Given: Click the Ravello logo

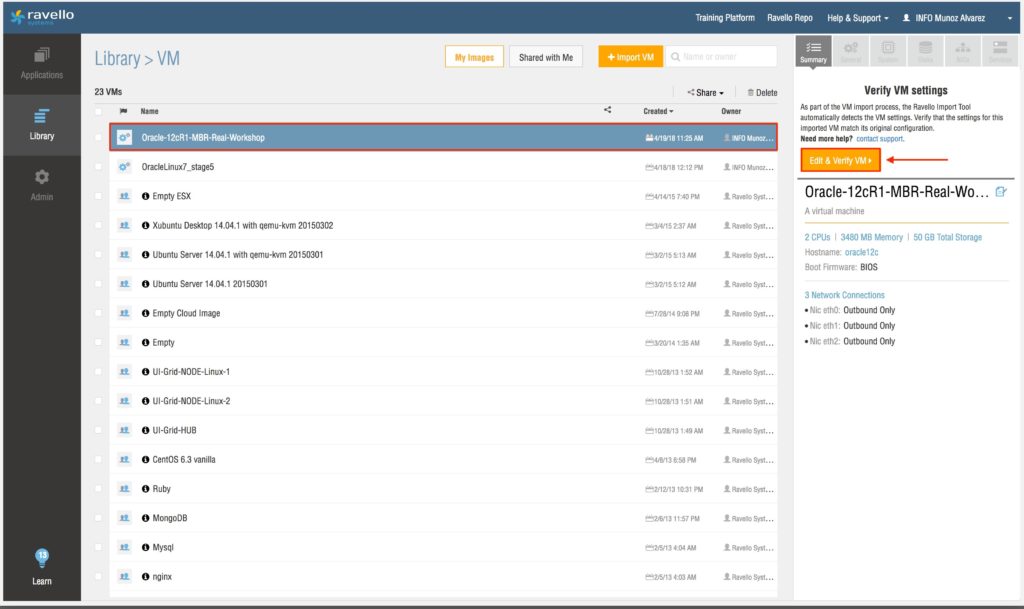Looking at the screenshot, I should (x=42, y=17).
